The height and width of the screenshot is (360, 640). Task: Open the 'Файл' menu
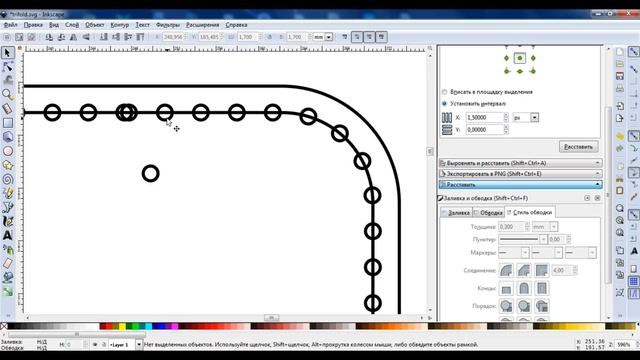11,25
